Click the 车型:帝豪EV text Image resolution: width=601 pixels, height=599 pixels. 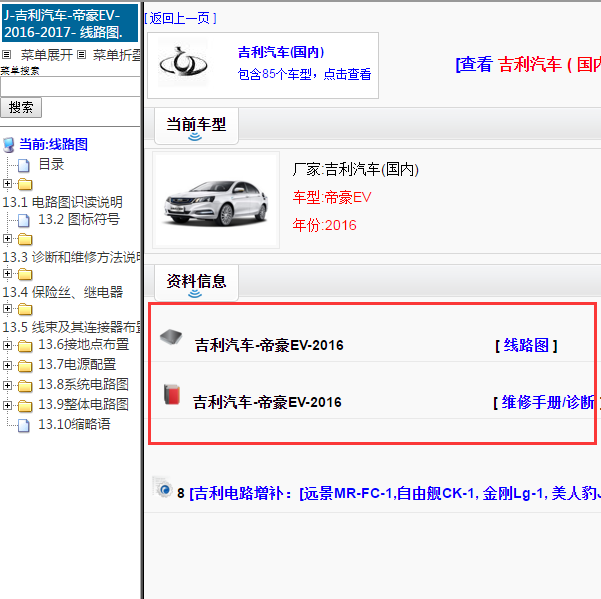[x=332, y=198]
